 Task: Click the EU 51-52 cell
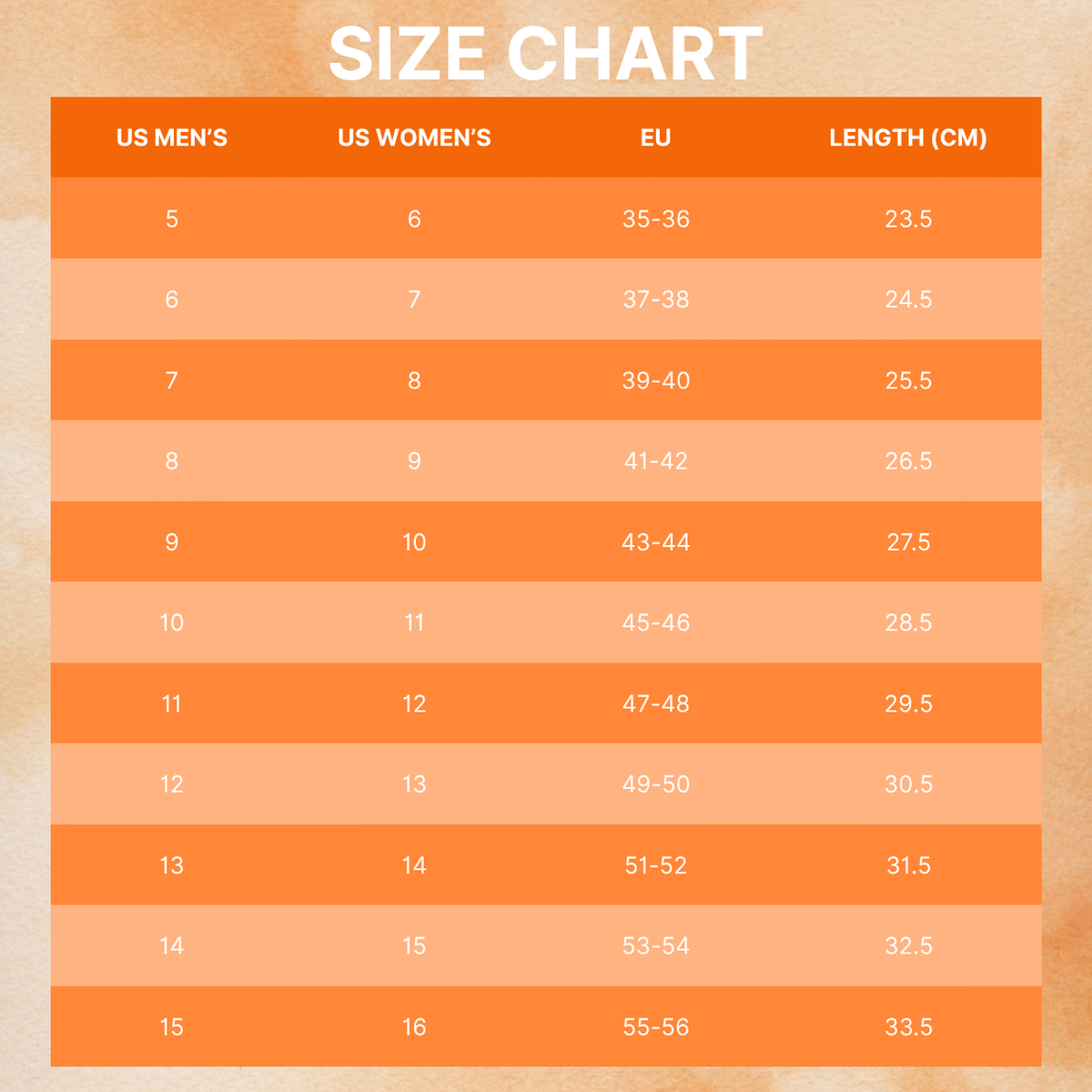coord(655,865)
